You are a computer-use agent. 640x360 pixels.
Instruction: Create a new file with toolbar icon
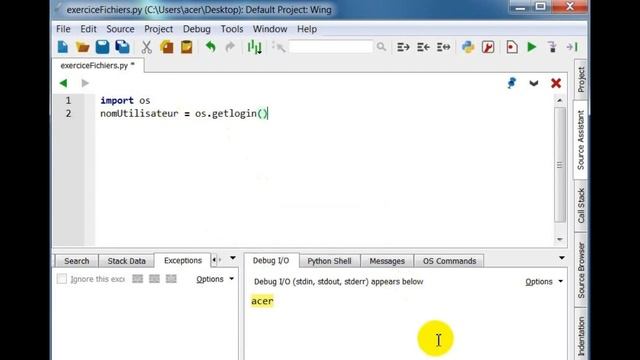coord(63,47)
